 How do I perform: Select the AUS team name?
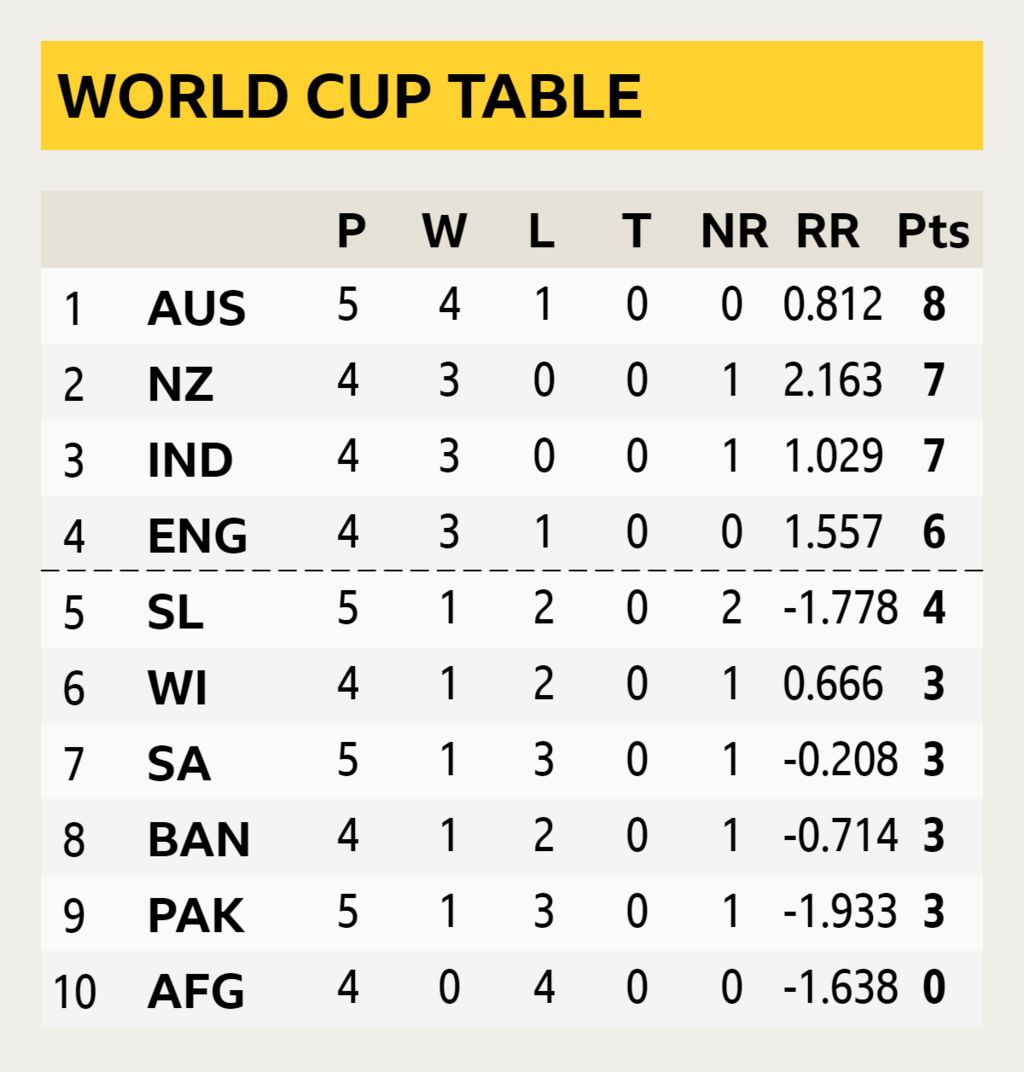pos(196,308)
